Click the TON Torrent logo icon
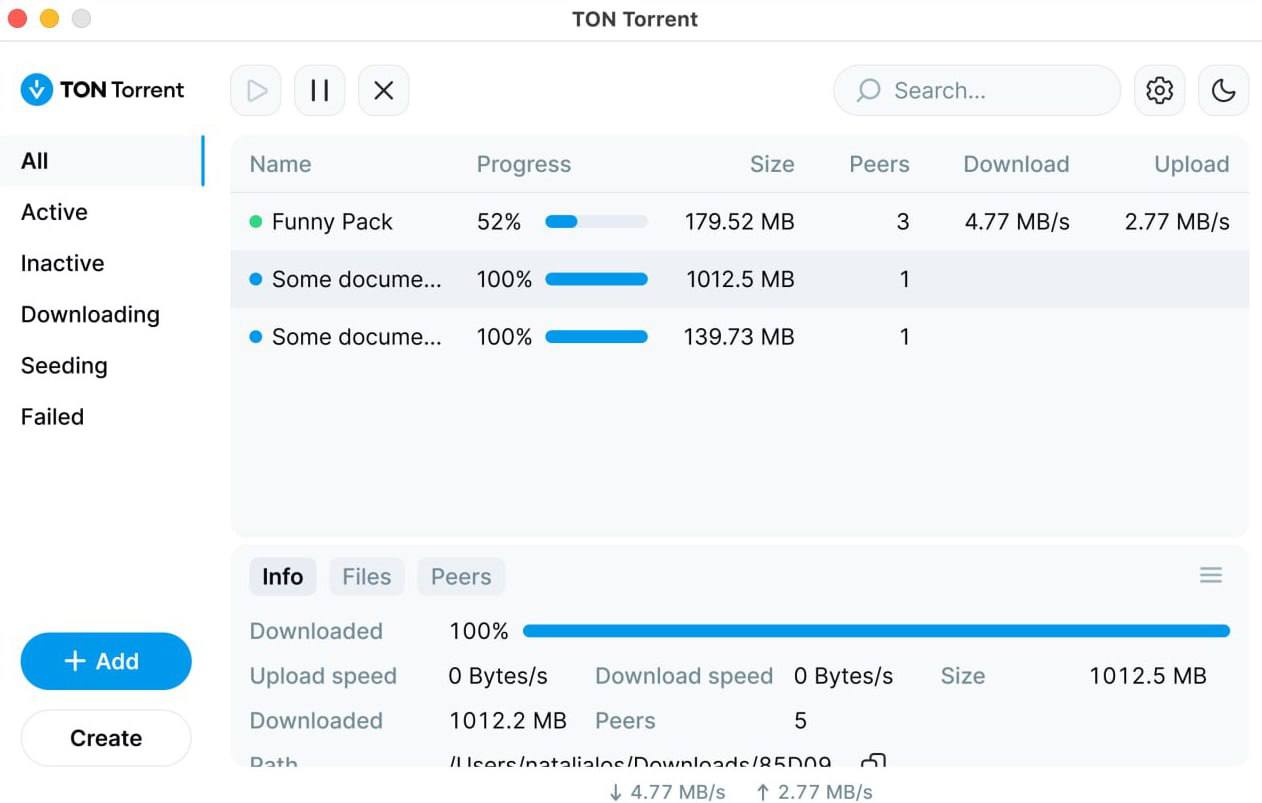 click(x=36, y=90)
